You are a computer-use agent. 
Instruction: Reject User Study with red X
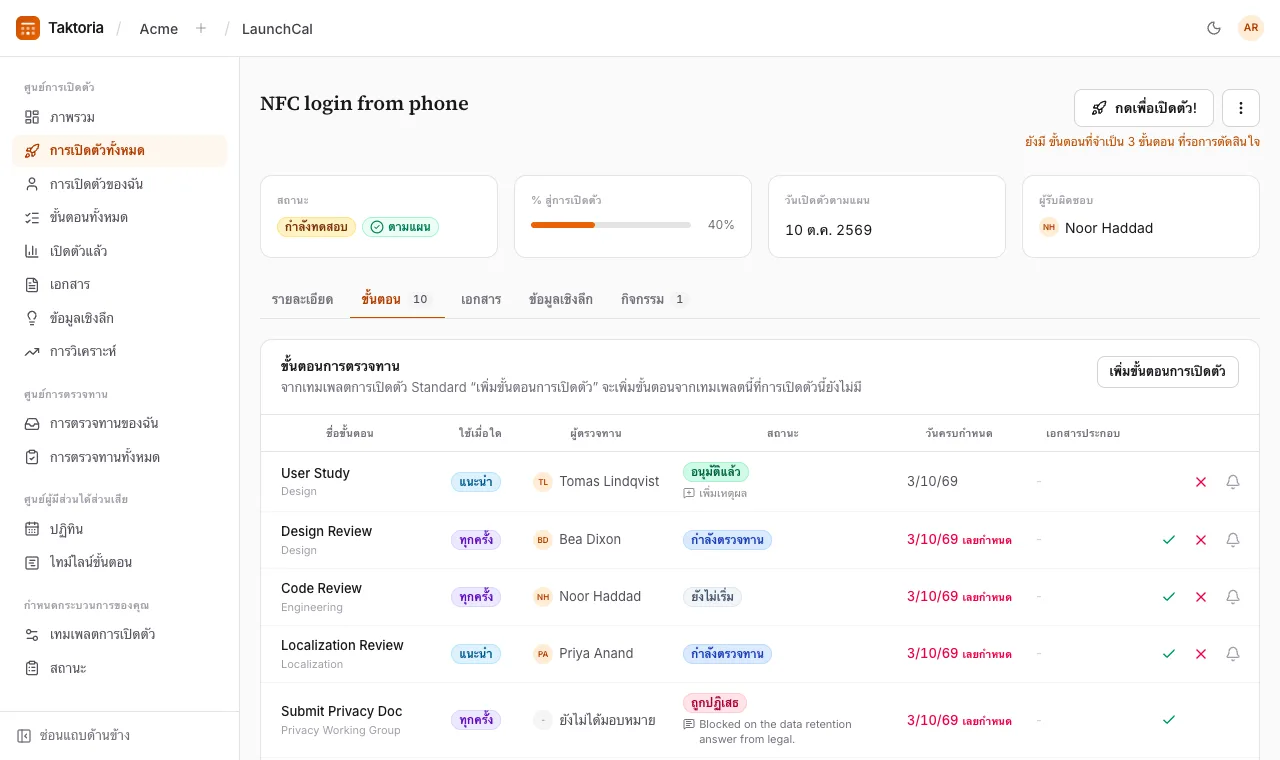click(x=1201, y=482)
